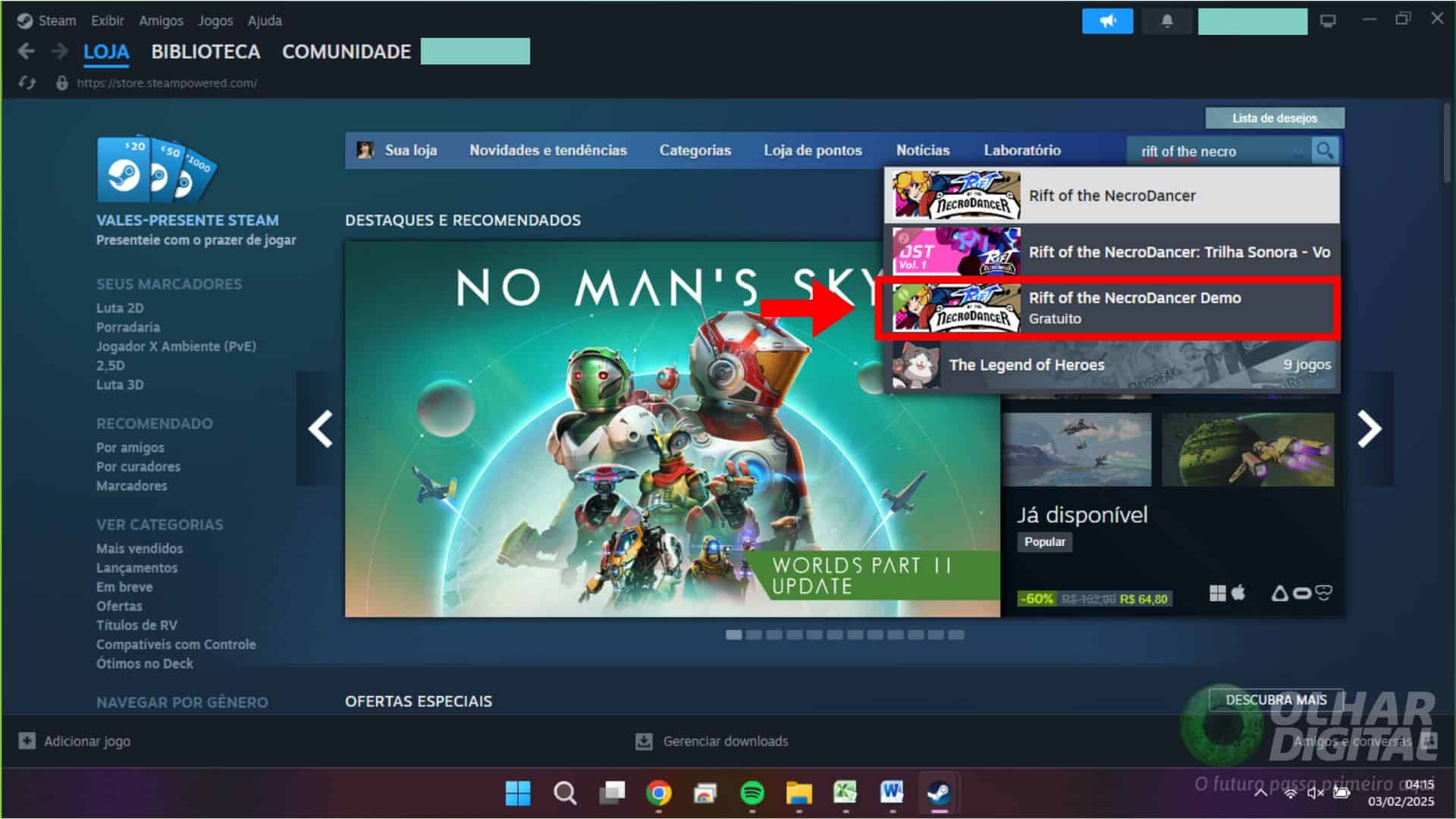Select the Rift of the NecroDancer result
This screenshot has width=1456, height=819.
tap(1112, 195)
